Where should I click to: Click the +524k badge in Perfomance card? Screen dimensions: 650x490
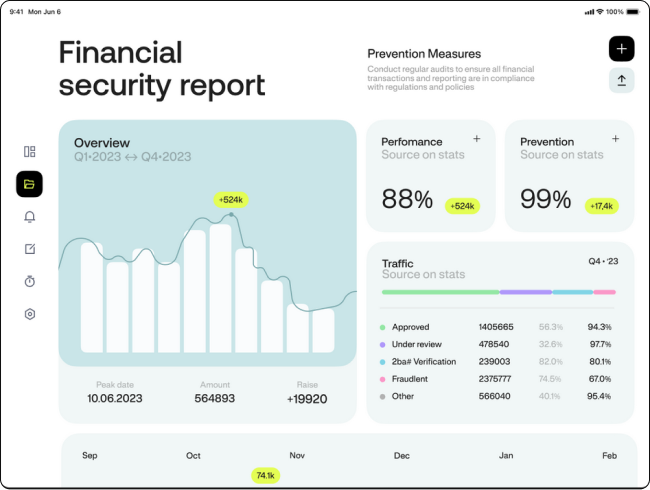462,206
